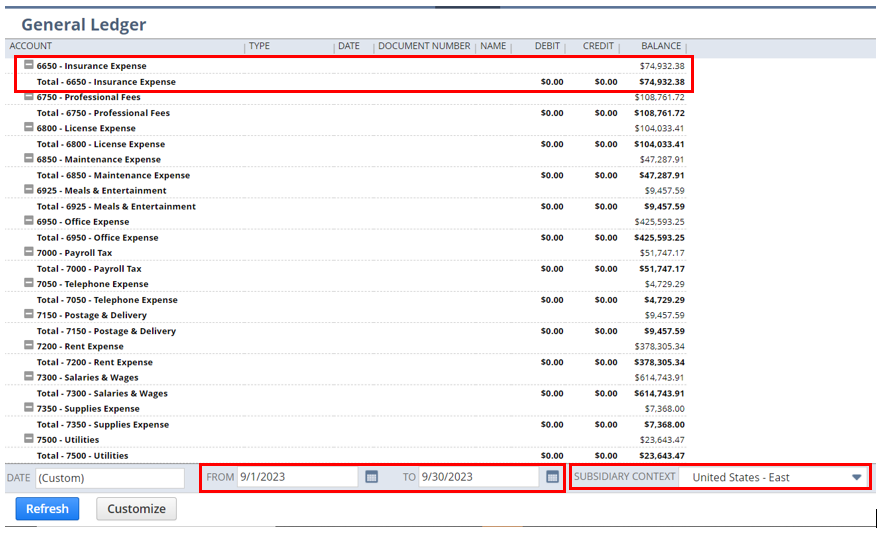Collapse the 6800 License Expense row
Image resolution: width=885 pixels, height=545 pixels.
coord(29,128)
